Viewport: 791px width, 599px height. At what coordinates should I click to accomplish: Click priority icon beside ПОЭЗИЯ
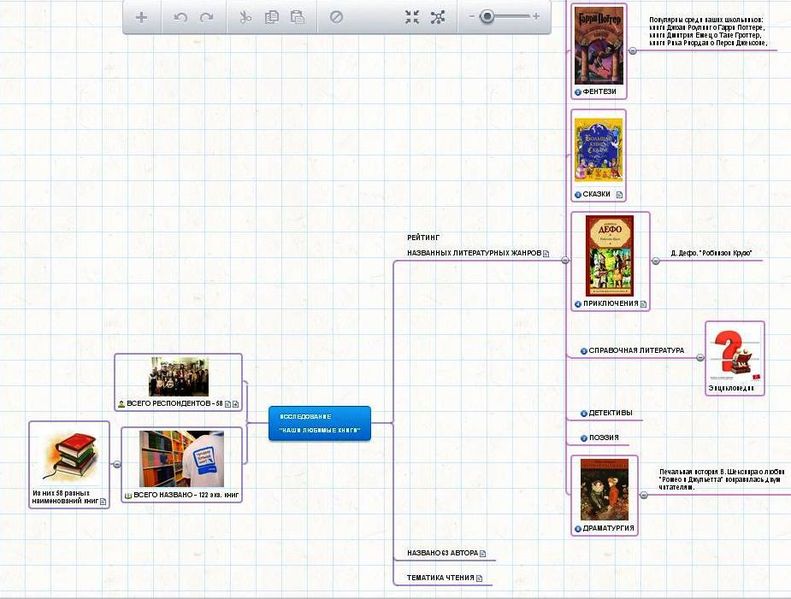pos(584,438)
